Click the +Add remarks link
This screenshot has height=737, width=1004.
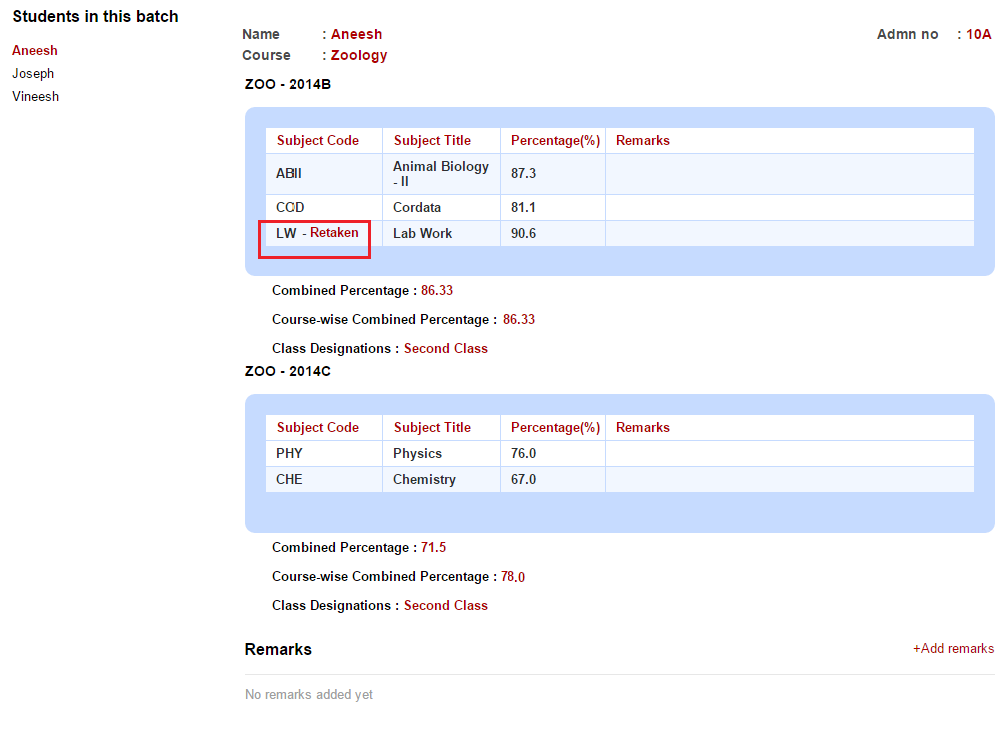(953, 648)
